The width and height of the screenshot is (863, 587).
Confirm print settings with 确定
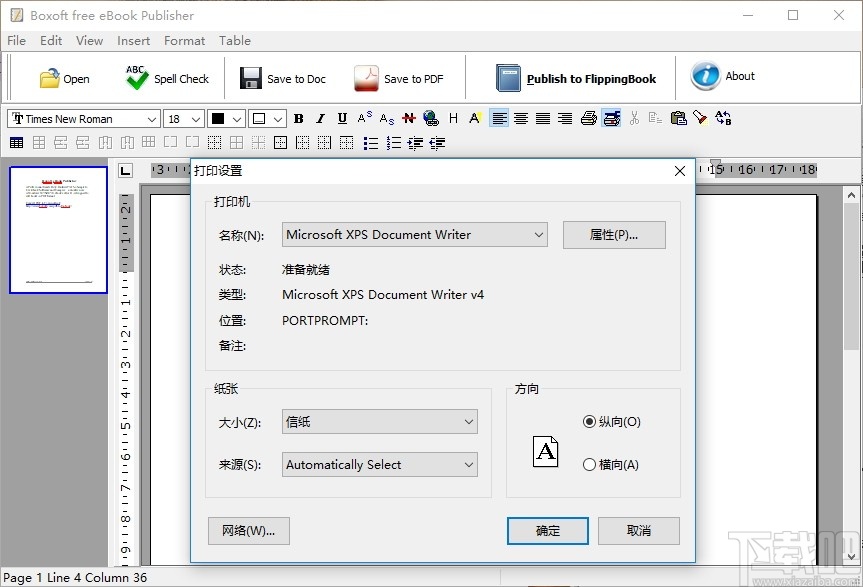tap(547, 531)
